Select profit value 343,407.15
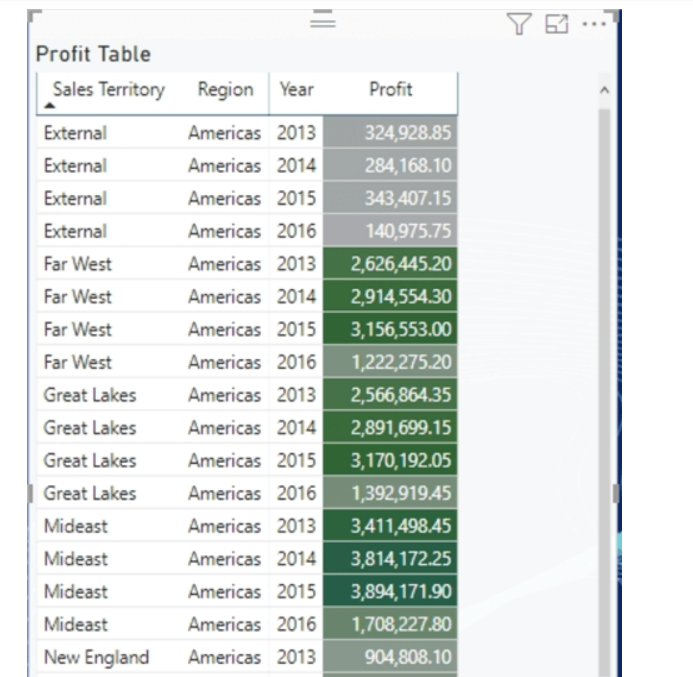Screen dimensions: 693x677 (x=407, y=198)
